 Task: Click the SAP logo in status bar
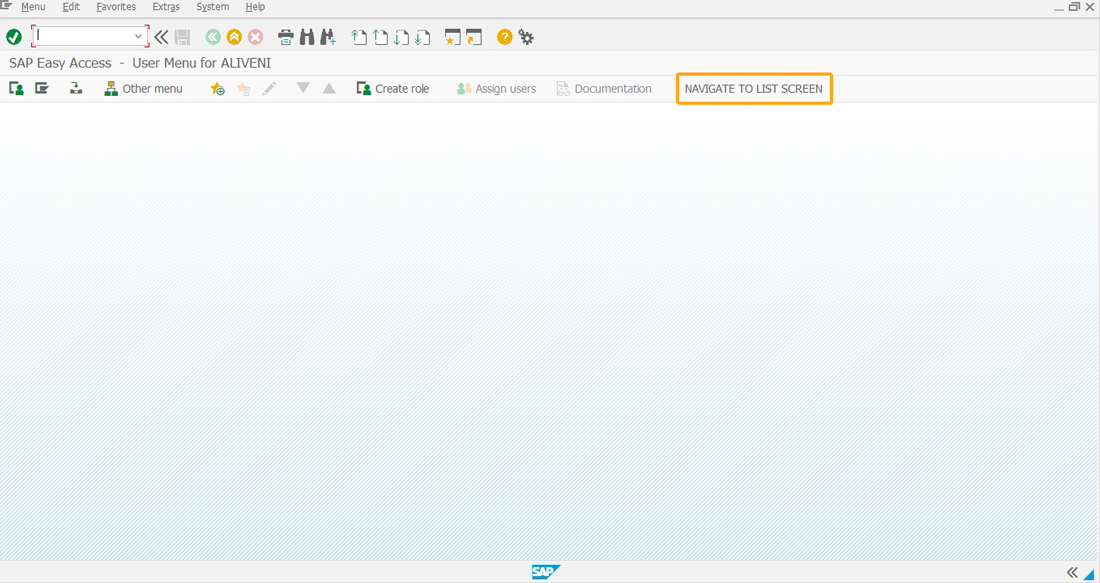546,572
